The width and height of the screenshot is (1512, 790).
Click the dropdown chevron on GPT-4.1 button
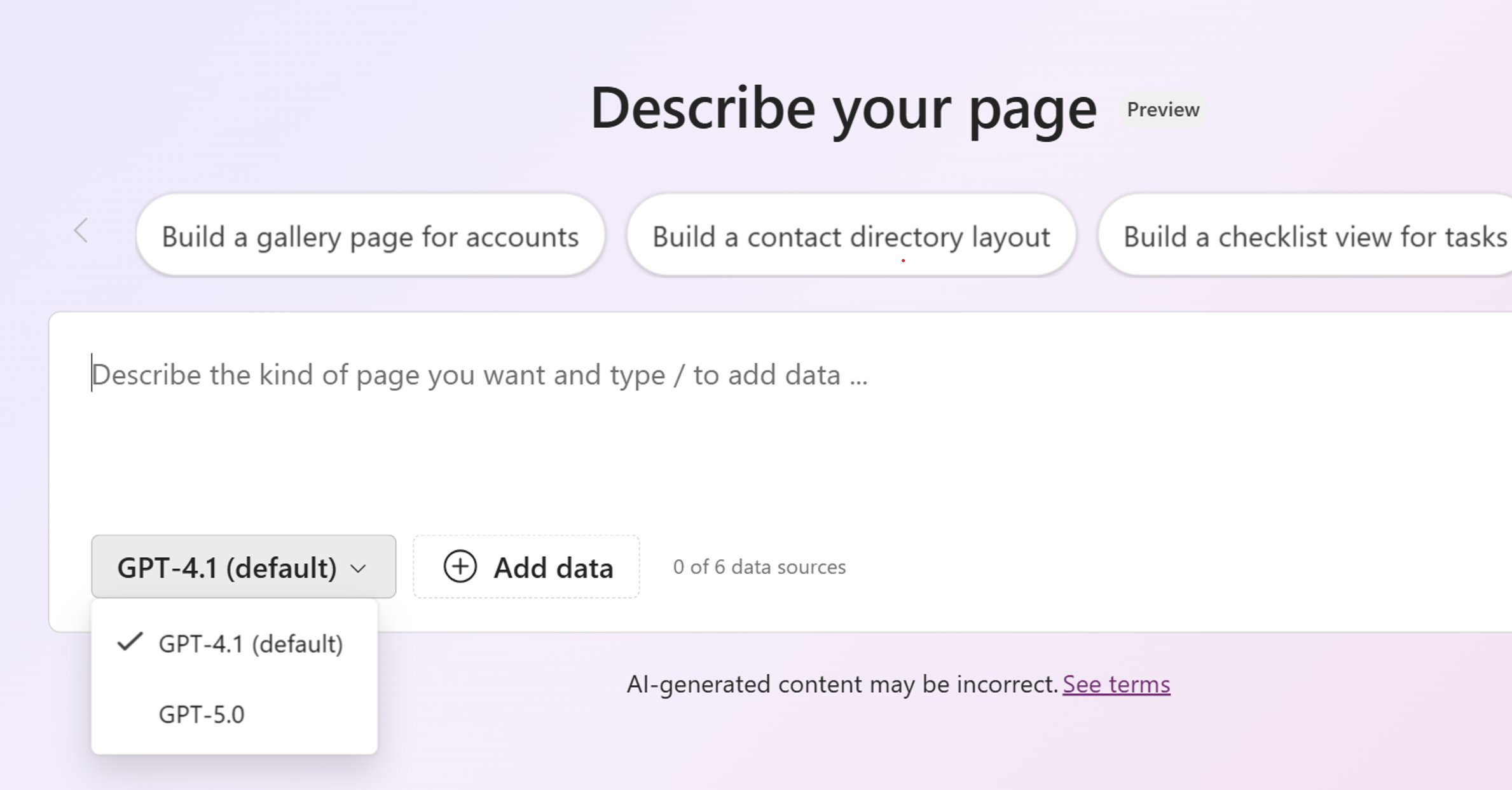[x=358, y=568]
